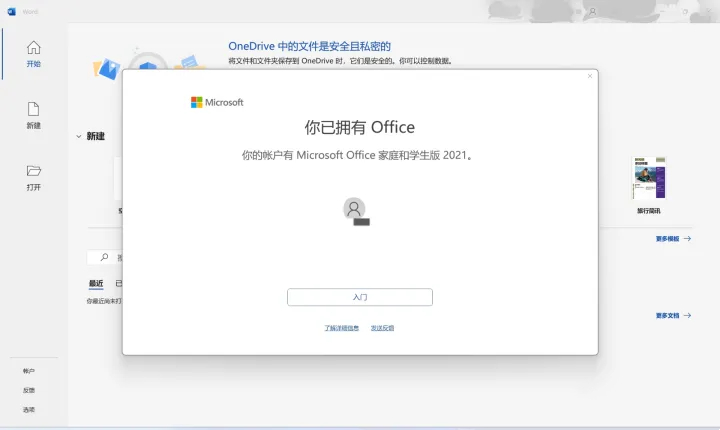Click the user profile icon in the title bar

coord(593,11)
